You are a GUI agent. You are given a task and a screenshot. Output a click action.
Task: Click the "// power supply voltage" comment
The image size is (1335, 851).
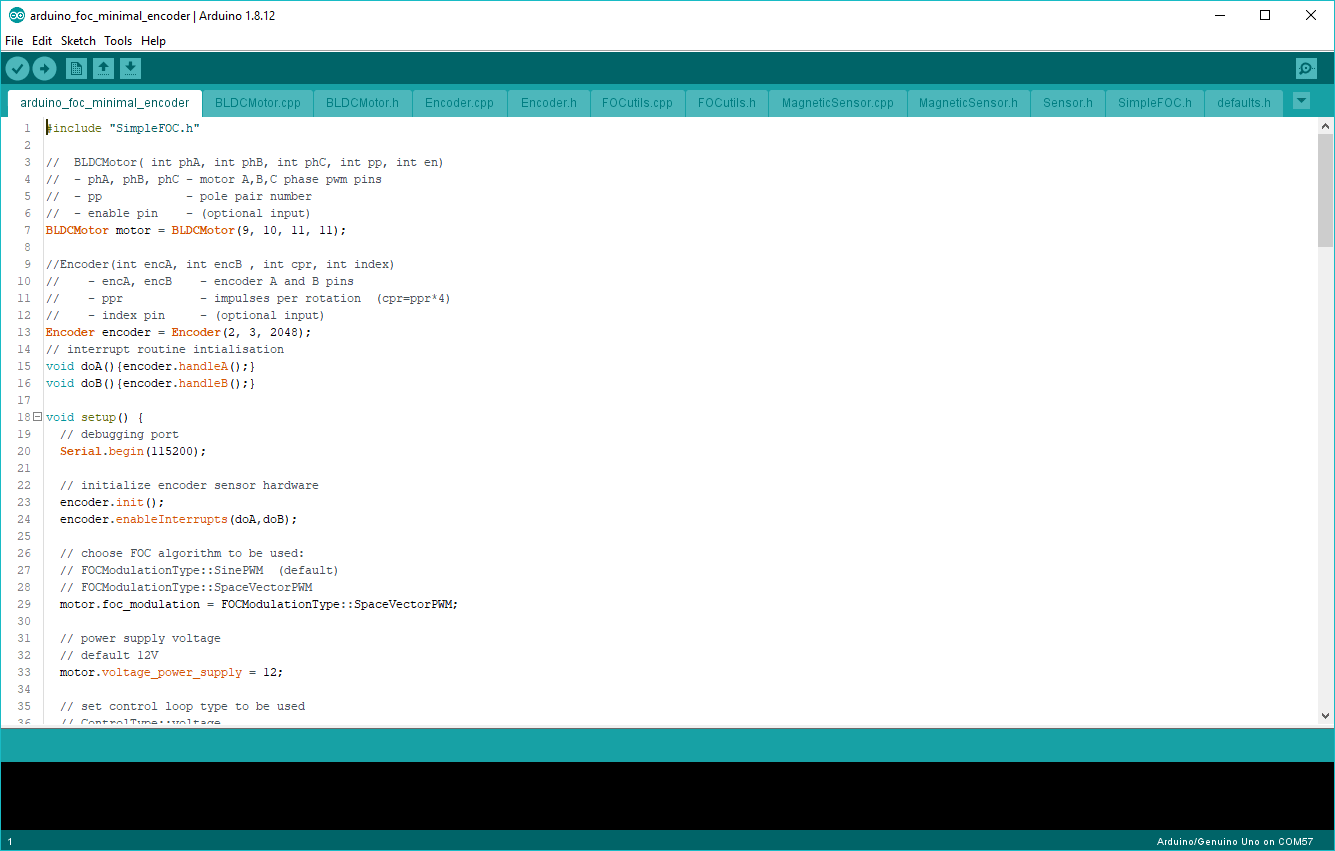[140, 638]
